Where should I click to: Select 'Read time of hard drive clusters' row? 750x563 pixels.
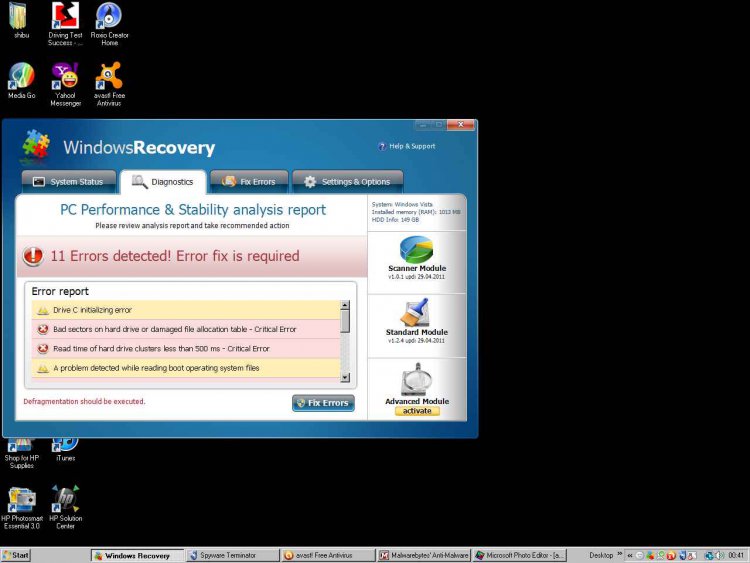[186, 349]
